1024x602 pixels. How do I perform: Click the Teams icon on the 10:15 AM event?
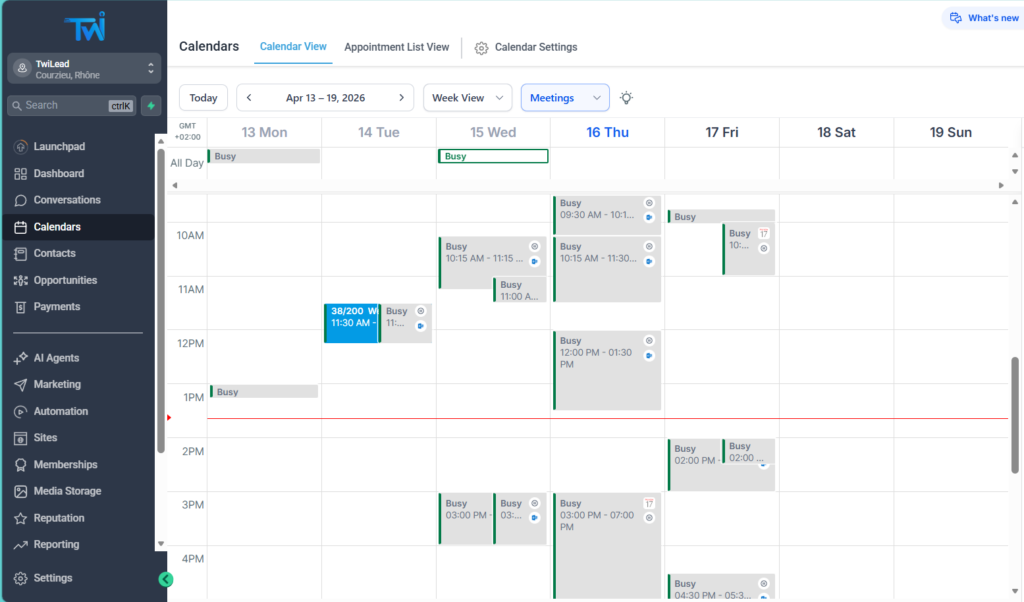tap(535, 261)
